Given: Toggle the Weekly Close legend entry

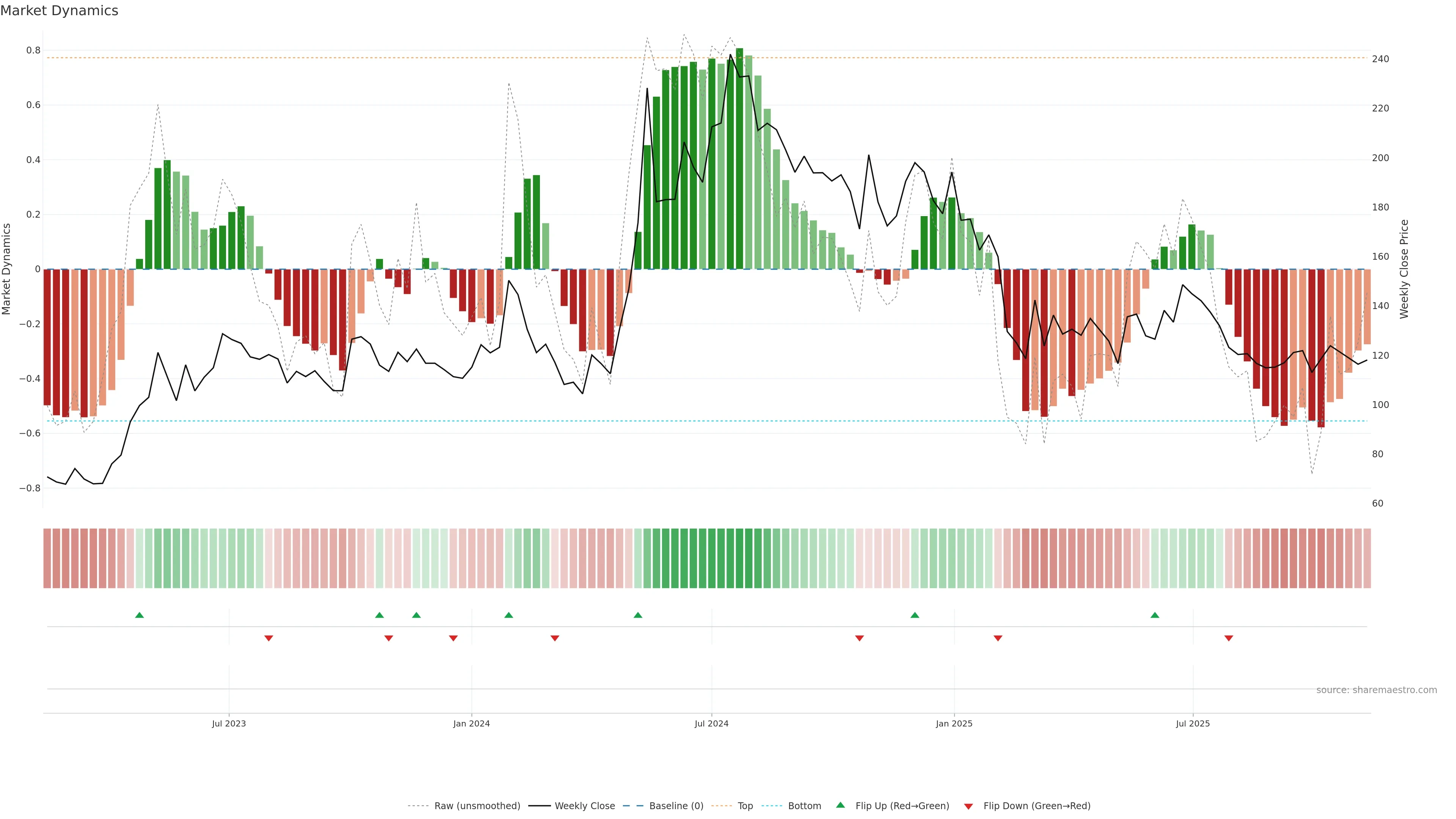Looking at the screenshot, I should pos(584,806).
